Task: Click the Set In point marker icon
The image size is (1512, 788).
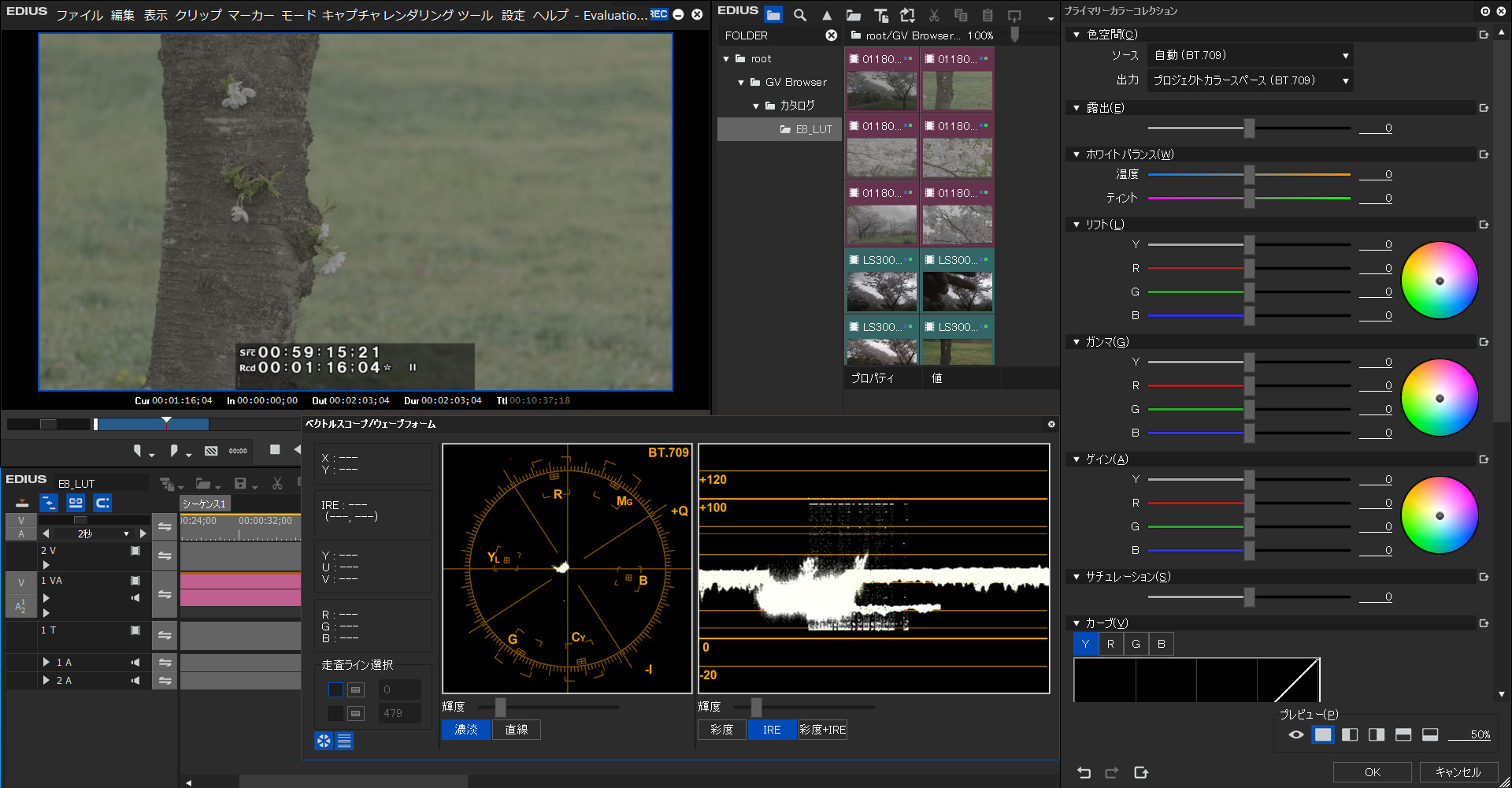Action: pos(139,451)
